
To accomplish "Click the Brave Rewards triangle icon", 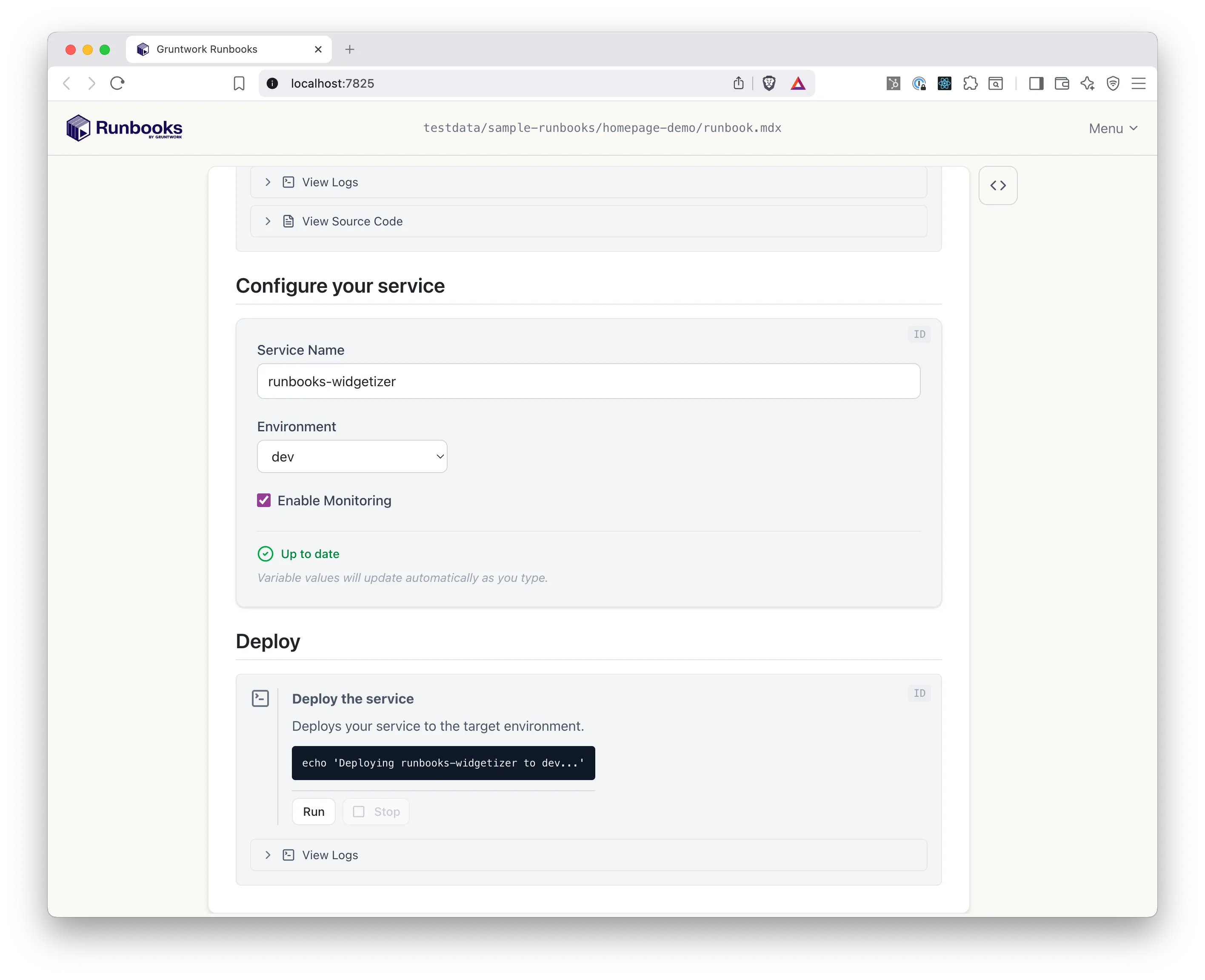I will click(798, 83).
